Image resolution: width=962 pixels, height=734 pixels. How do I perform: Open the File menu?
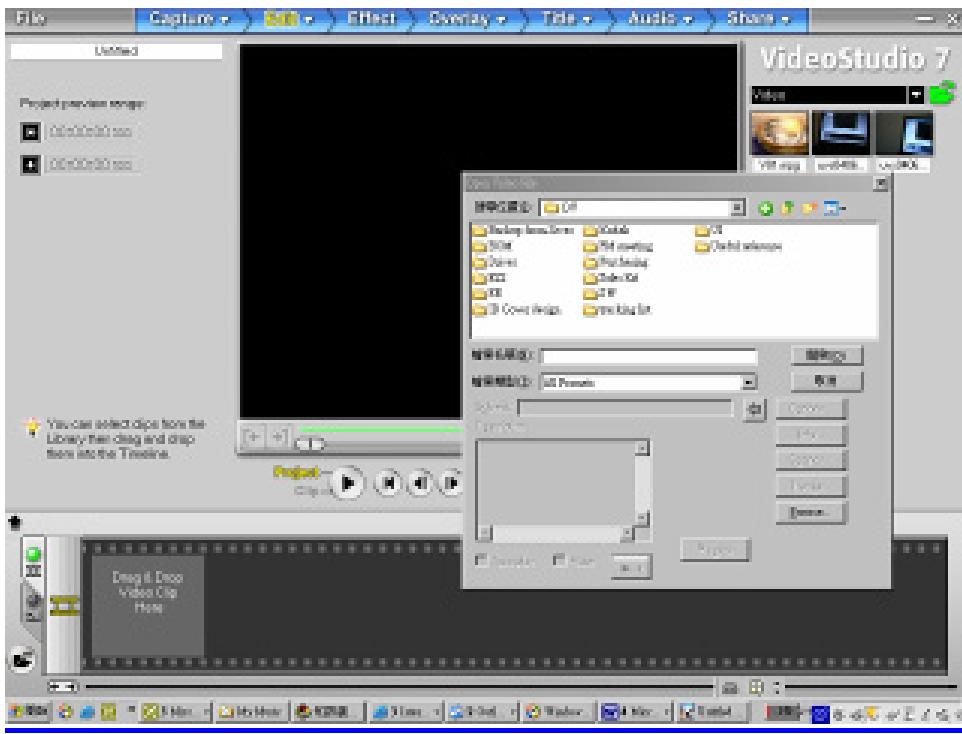31,18
